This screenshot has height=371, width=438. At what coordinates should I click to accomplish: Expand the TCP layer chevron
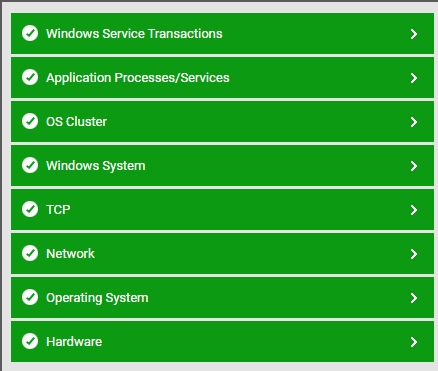point(414,210)
